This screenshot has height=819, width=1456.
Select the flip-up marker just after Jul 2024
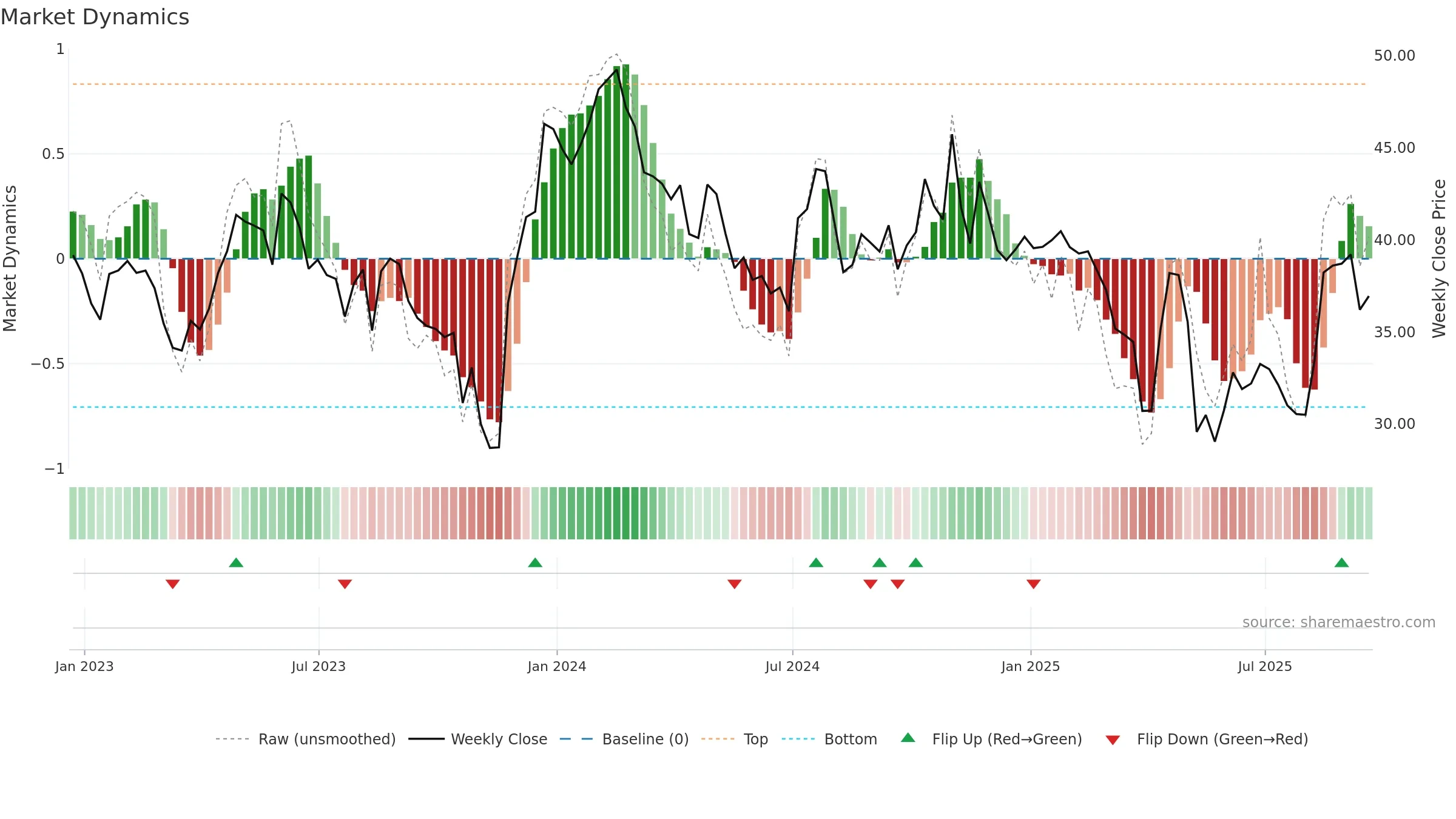pyautogui.click(x=816, y=562)
